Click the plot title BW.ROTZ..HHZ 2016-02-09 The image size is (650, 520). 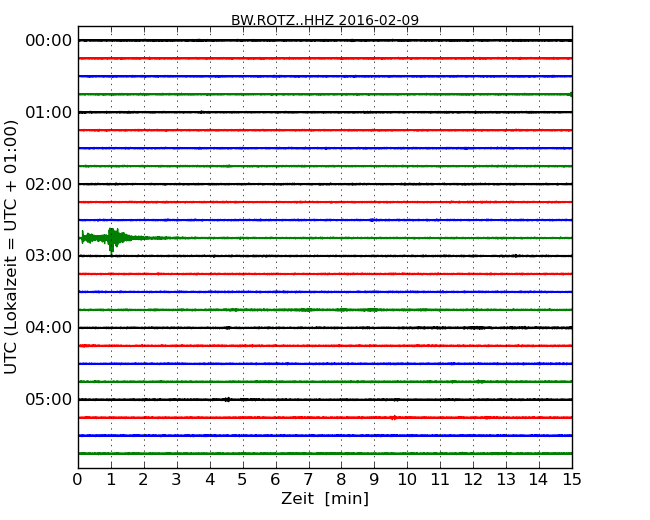[325, 20]
